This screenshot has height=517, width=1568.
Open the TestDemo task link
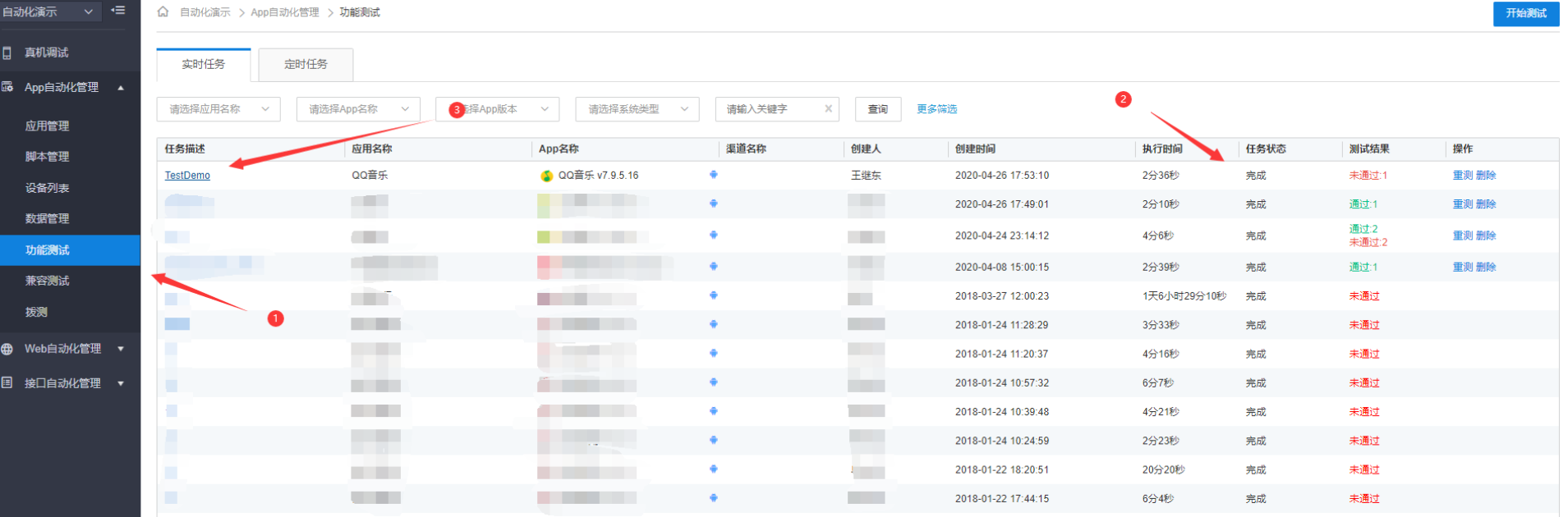tap(187, 176)
